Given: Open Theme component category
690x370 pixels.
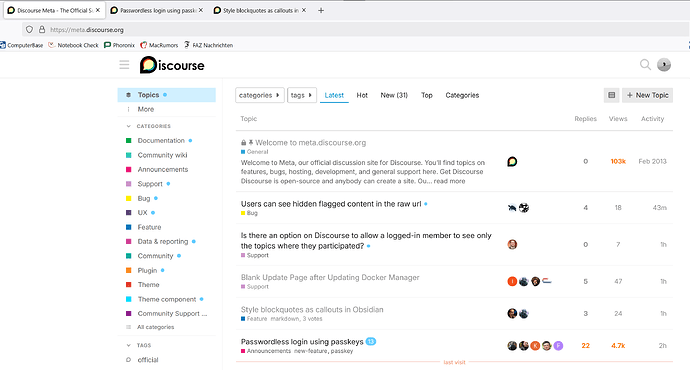Looking at the screenshot, I should point(167,299).
